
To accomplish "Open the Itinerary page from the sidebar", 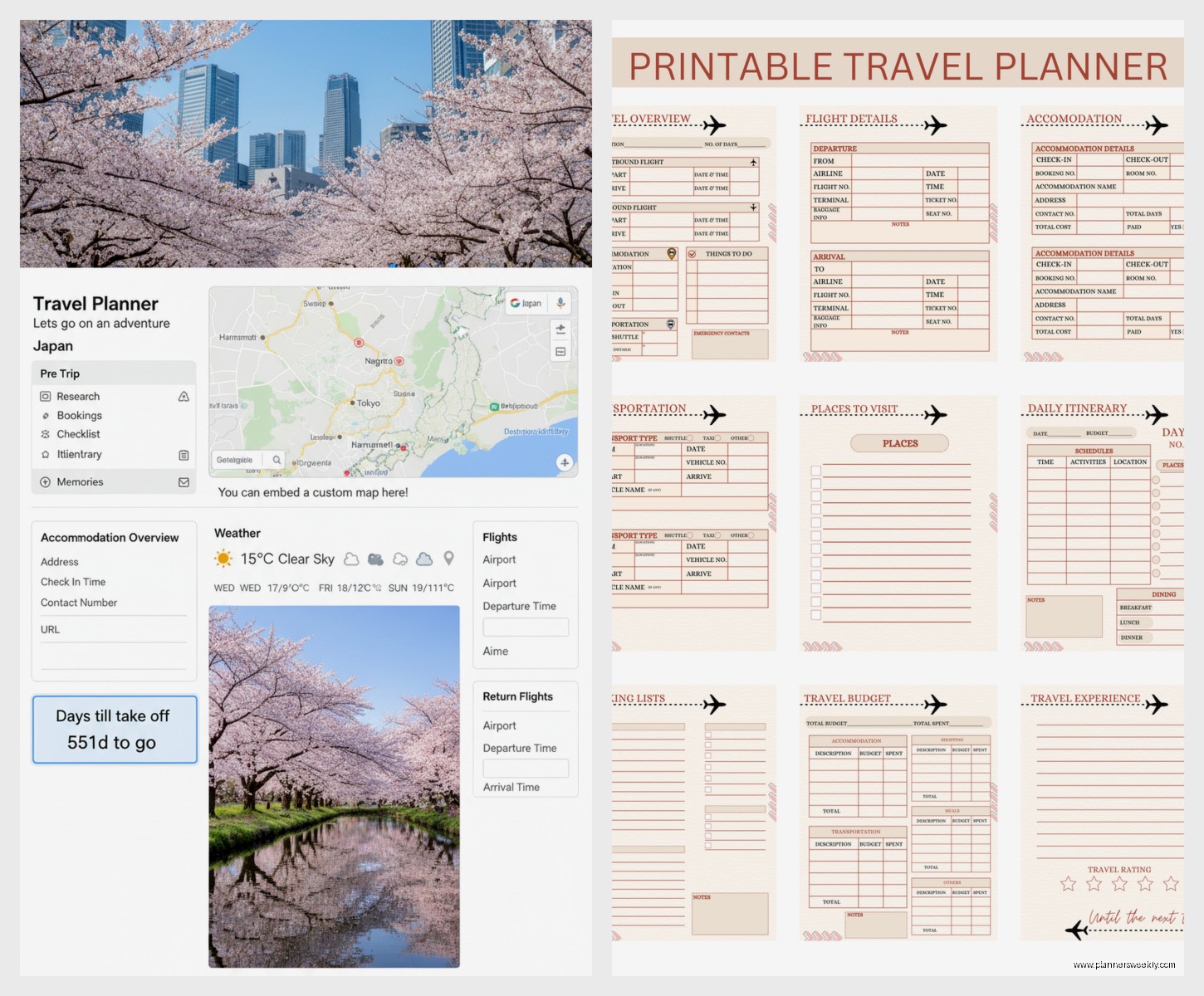I will (x=80, y=454).
